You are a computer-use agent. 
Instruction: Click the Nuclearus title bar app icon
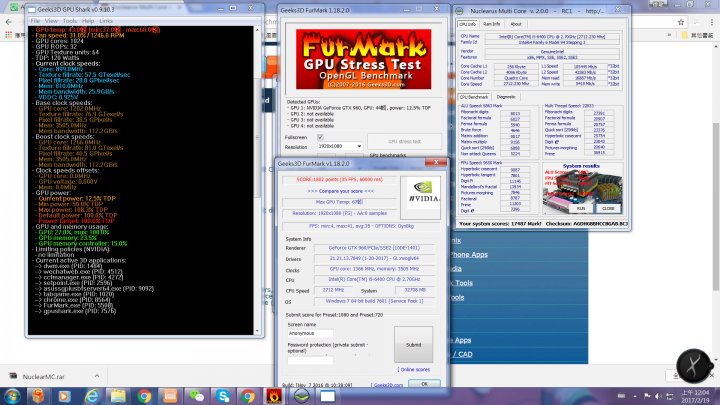(x=459, y=10)
